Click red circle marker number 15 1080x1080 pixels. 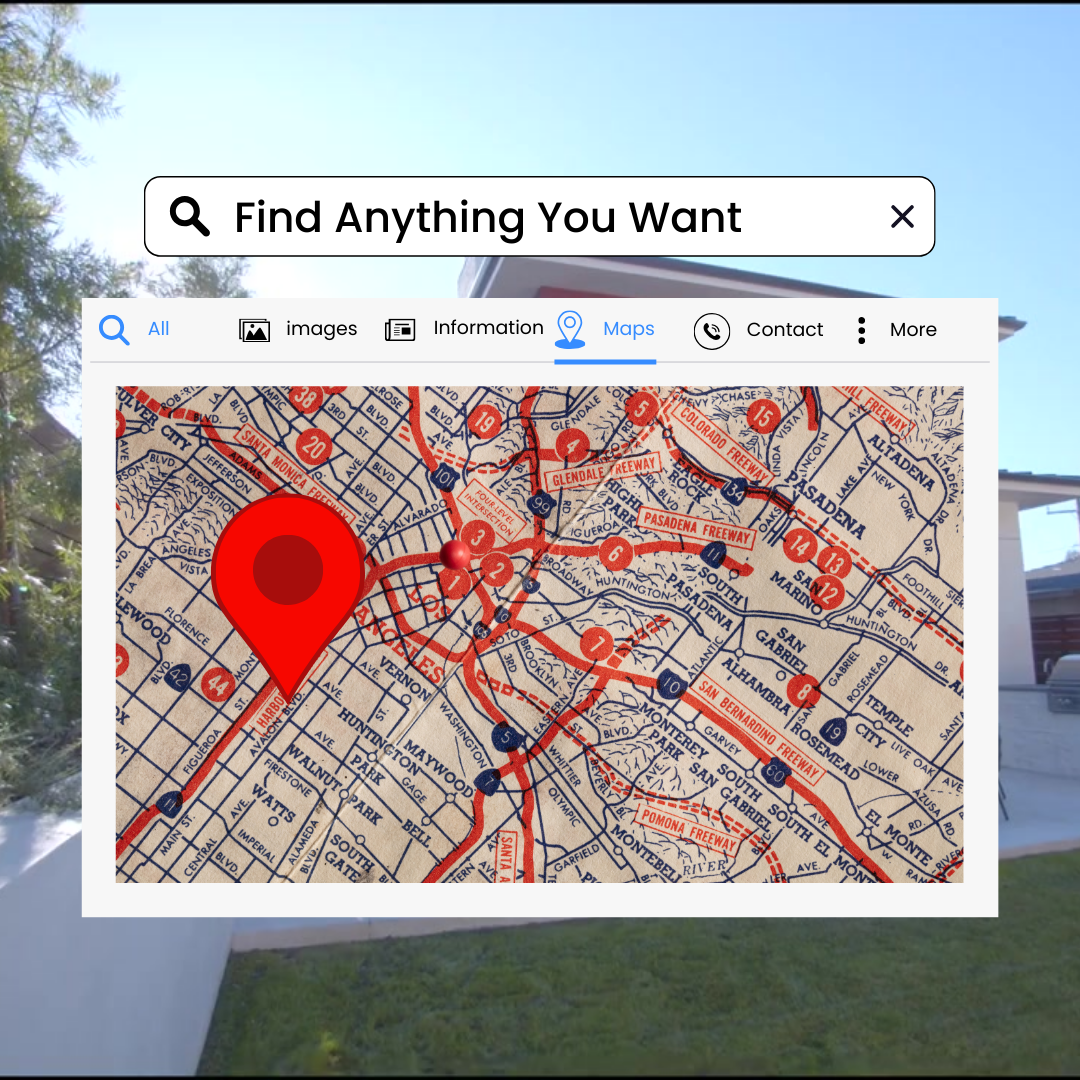point(763,416)
